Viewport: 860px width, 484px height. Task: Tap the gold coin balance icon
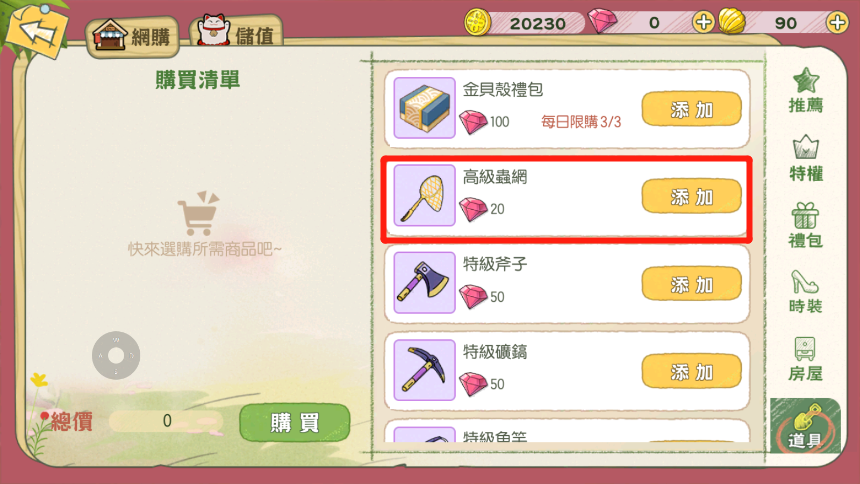coord(477,22)
